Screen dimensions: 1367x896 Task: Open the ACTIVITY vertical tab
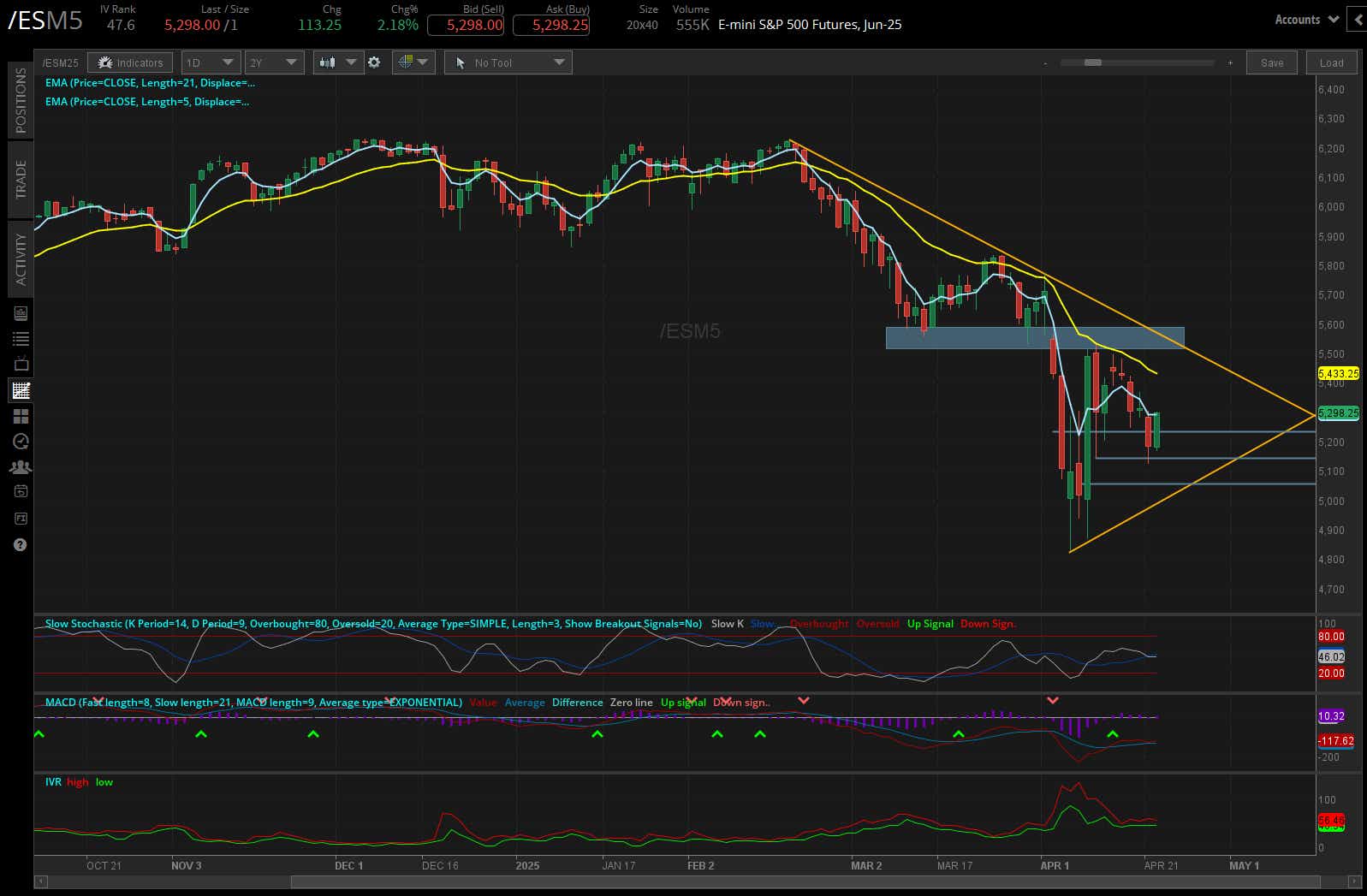pos(21,258)
